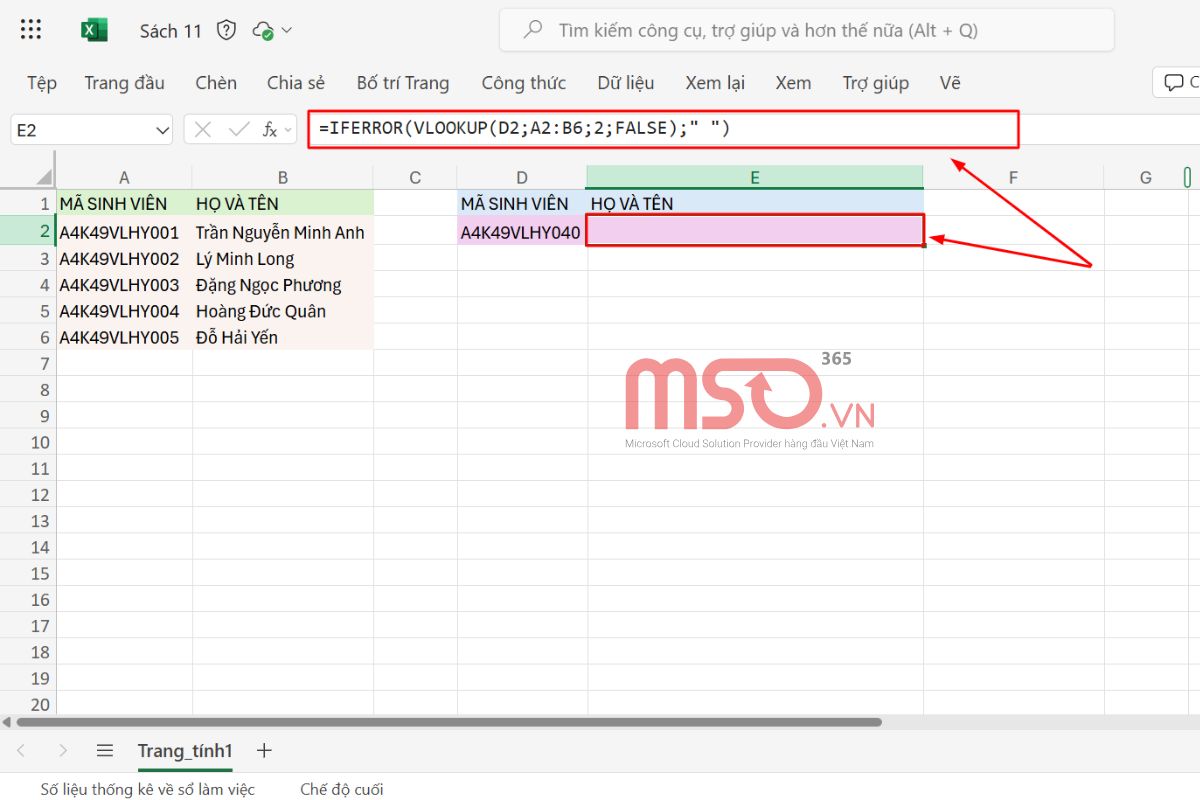This screenshot has height=800, width=1200.
Task: Select cell A4K49VLHY003
Action: 124,285
